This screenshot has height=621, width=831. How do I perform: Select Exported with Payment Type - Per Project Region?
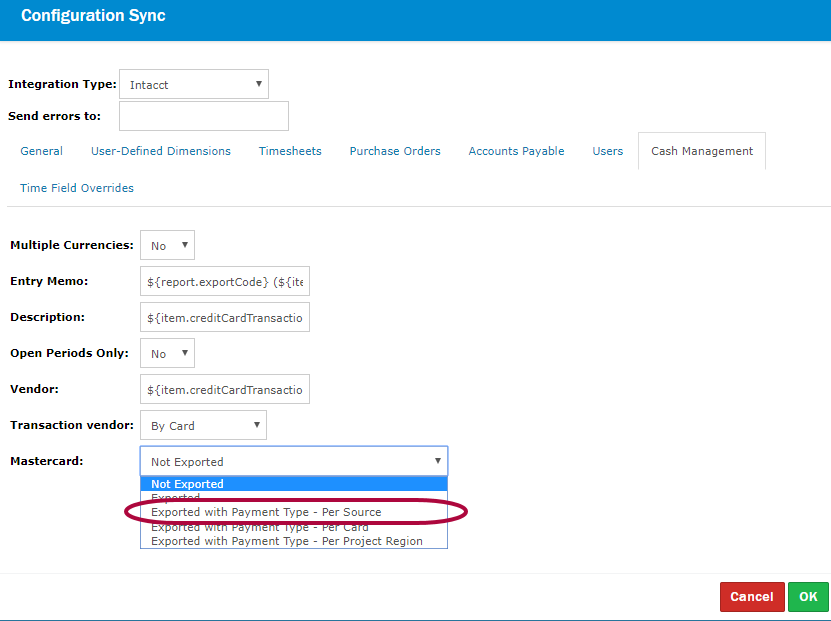click(287, 541)
